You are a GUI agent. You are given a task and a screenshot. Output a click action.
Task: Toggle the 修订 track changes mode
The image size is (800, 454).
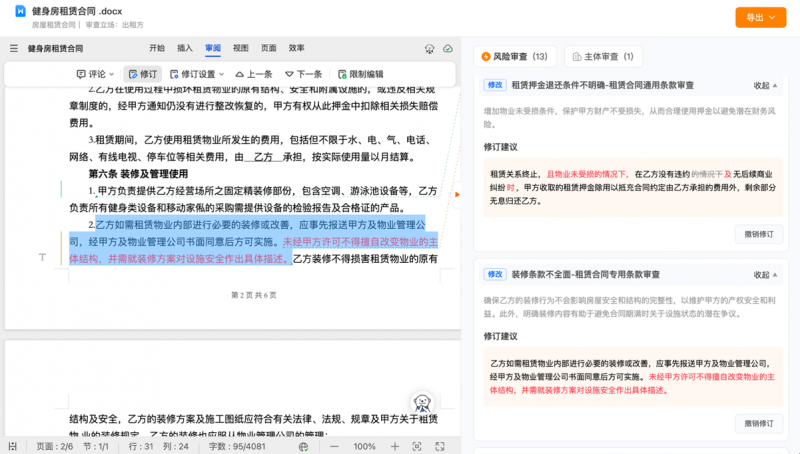pyautogui.click(x=143, y=74)
